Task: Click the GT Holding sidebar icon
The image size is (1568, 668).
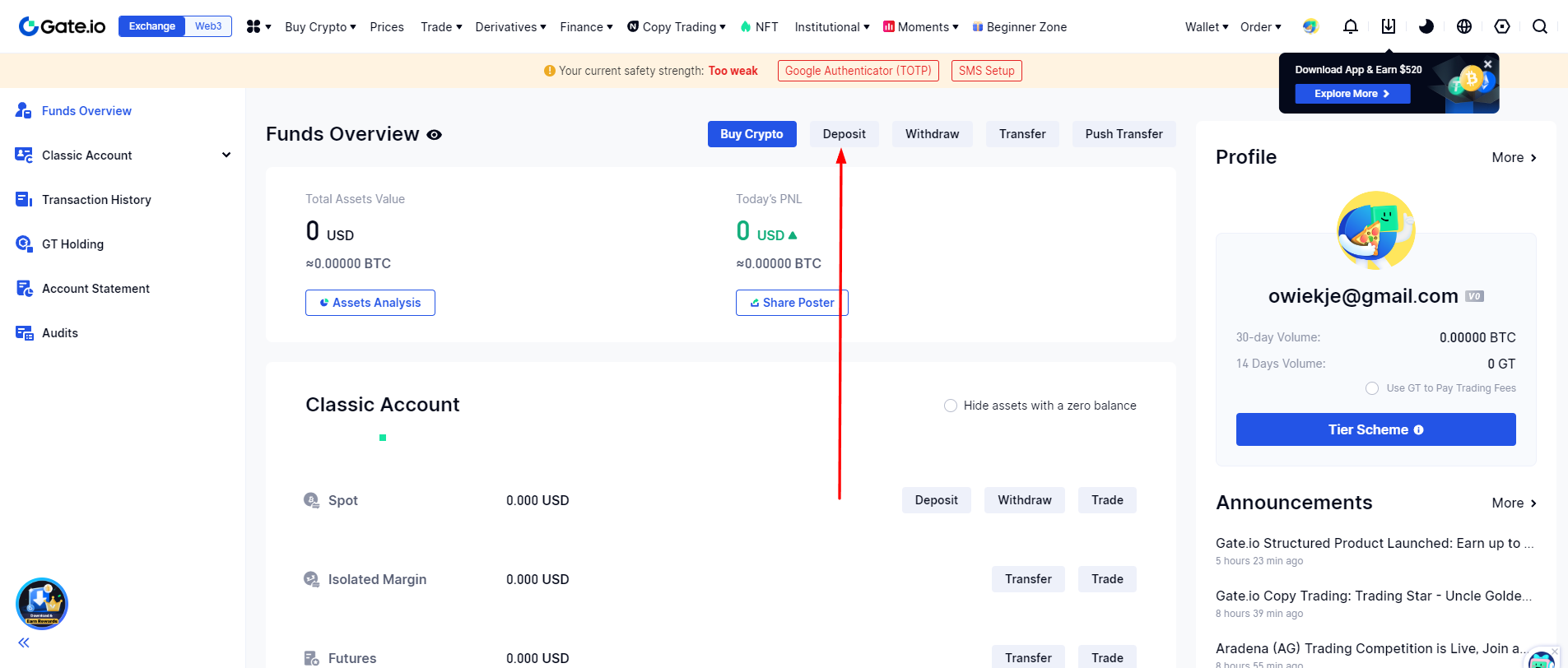Action: (x=24, y=244)
